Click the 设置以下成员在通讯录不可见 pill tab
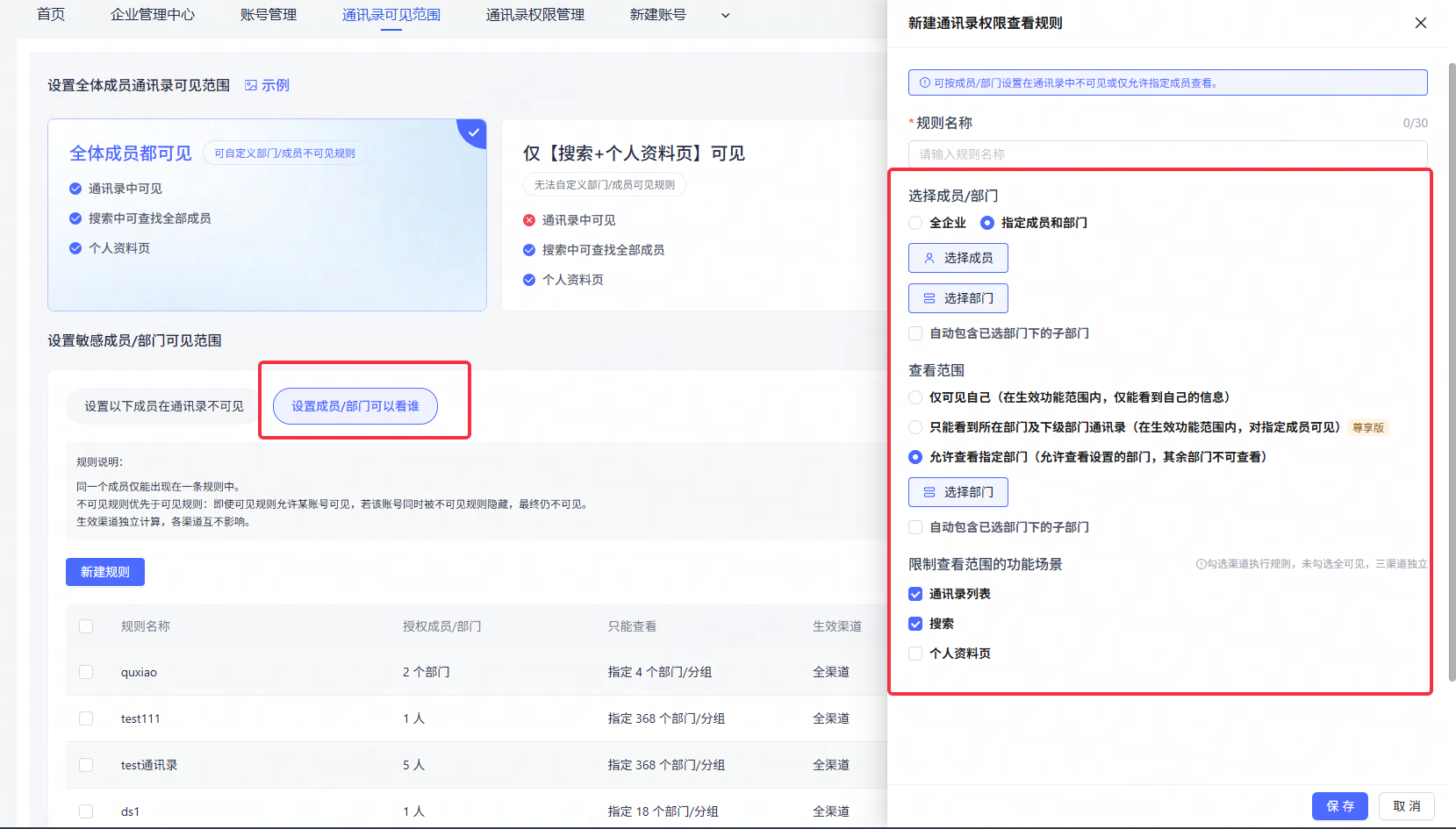The height and width of the screenshot is (829, 1456). 164,406
